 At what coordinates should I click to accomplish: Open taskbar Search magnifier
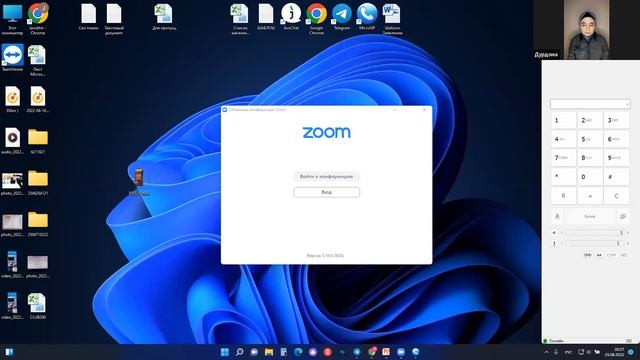pos(240,352)
